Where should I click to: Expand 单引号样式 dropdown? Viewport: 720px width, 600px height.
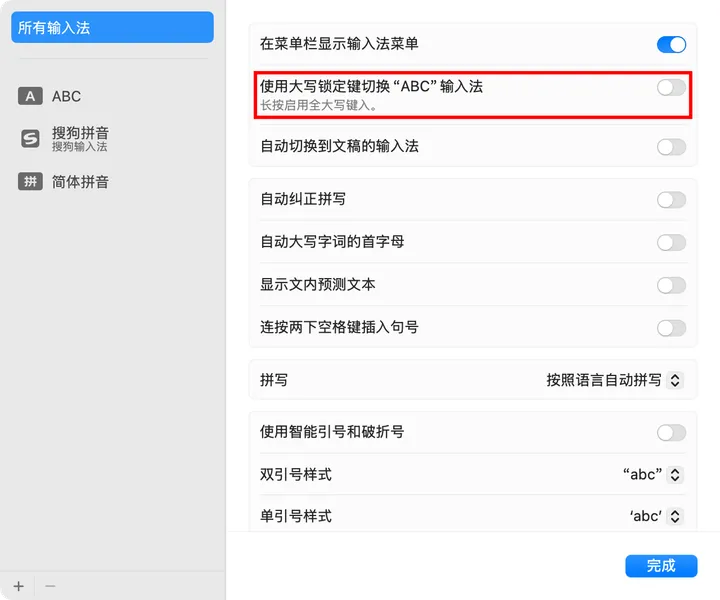tap(655, 517)
